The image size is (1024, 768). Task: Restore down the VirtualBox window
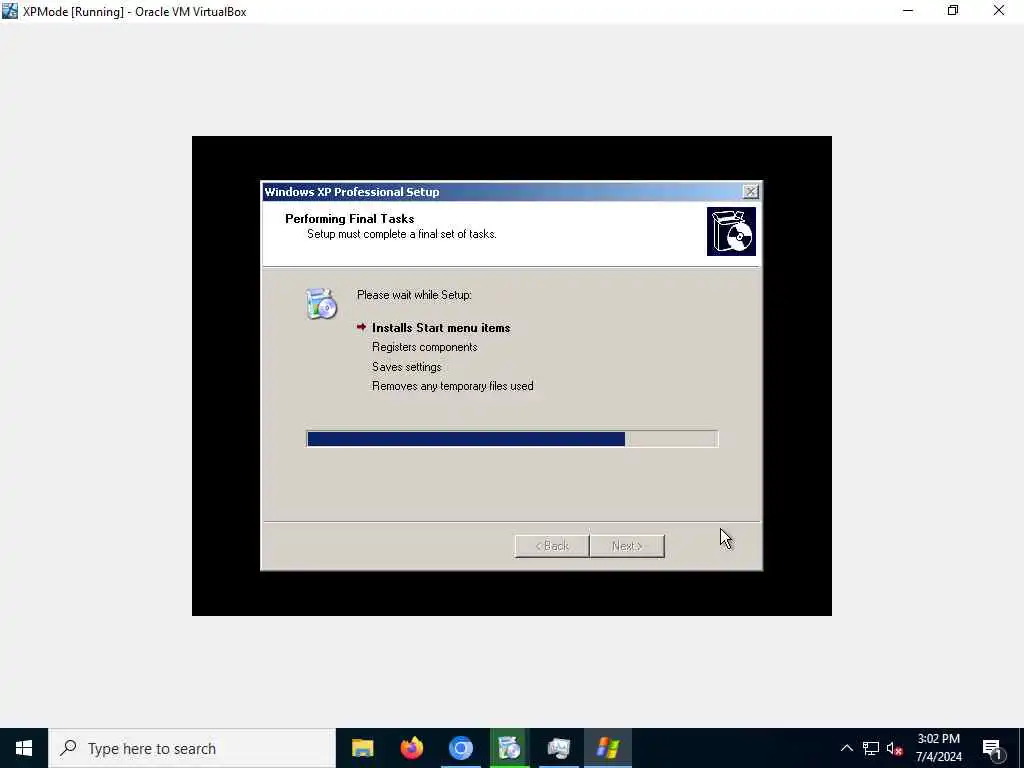pyautogui.click(x=953, y=11)
